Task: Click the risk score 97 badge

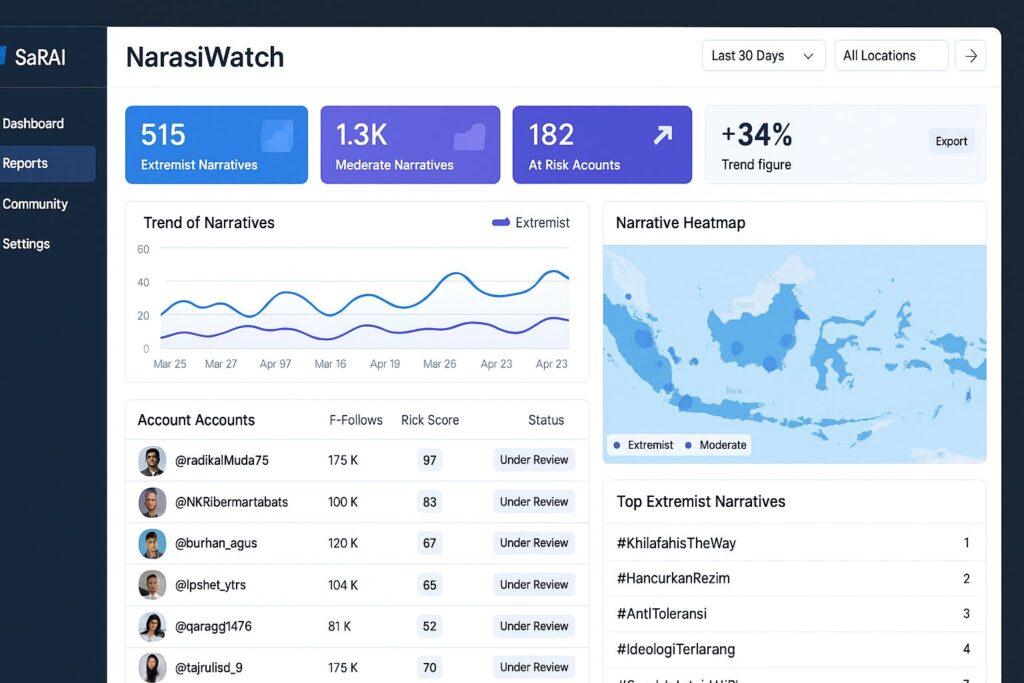Action: coord(430,461)
